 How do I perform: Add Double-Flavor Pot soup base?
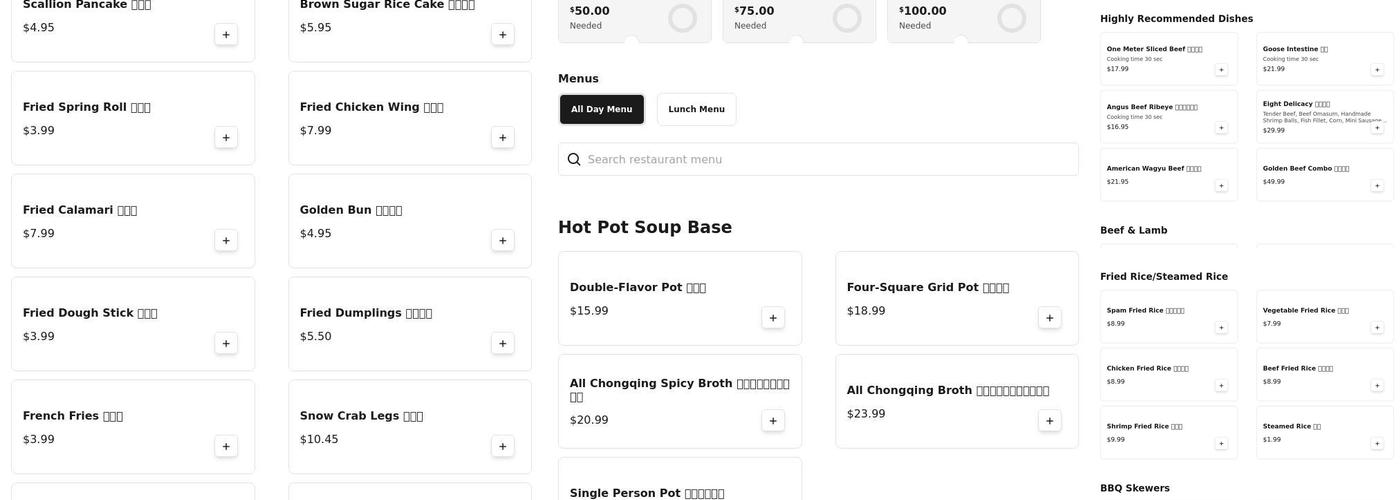[773, 318]
